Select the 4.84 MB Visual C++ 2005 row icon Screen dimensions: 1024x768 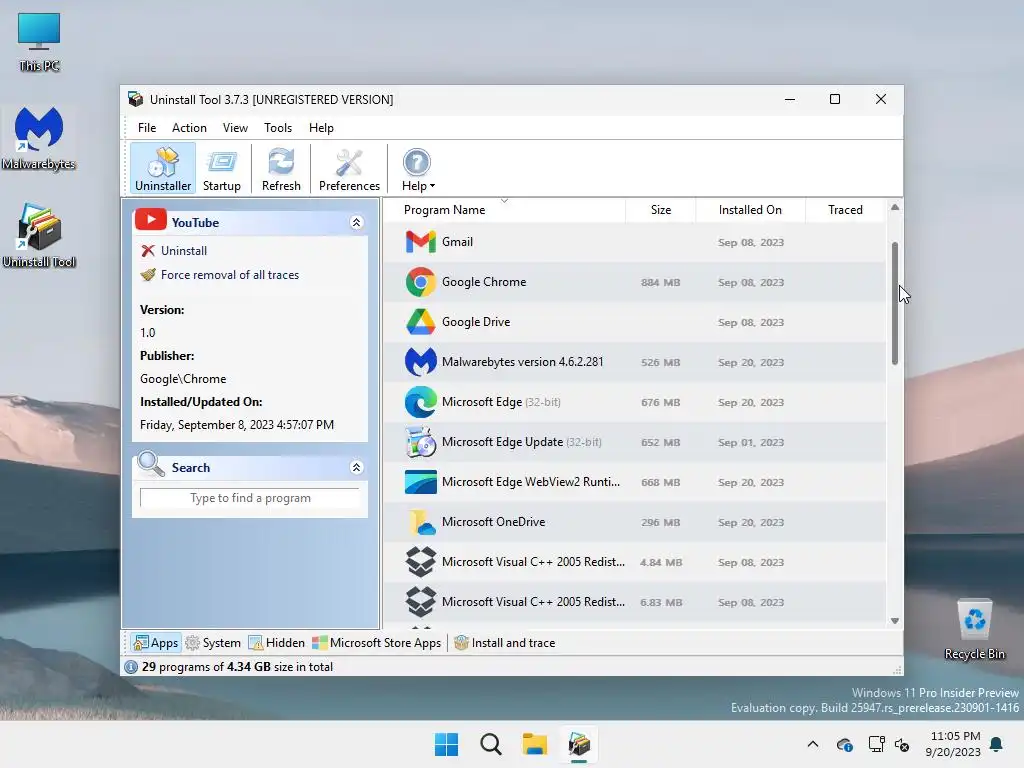[421, 562]
